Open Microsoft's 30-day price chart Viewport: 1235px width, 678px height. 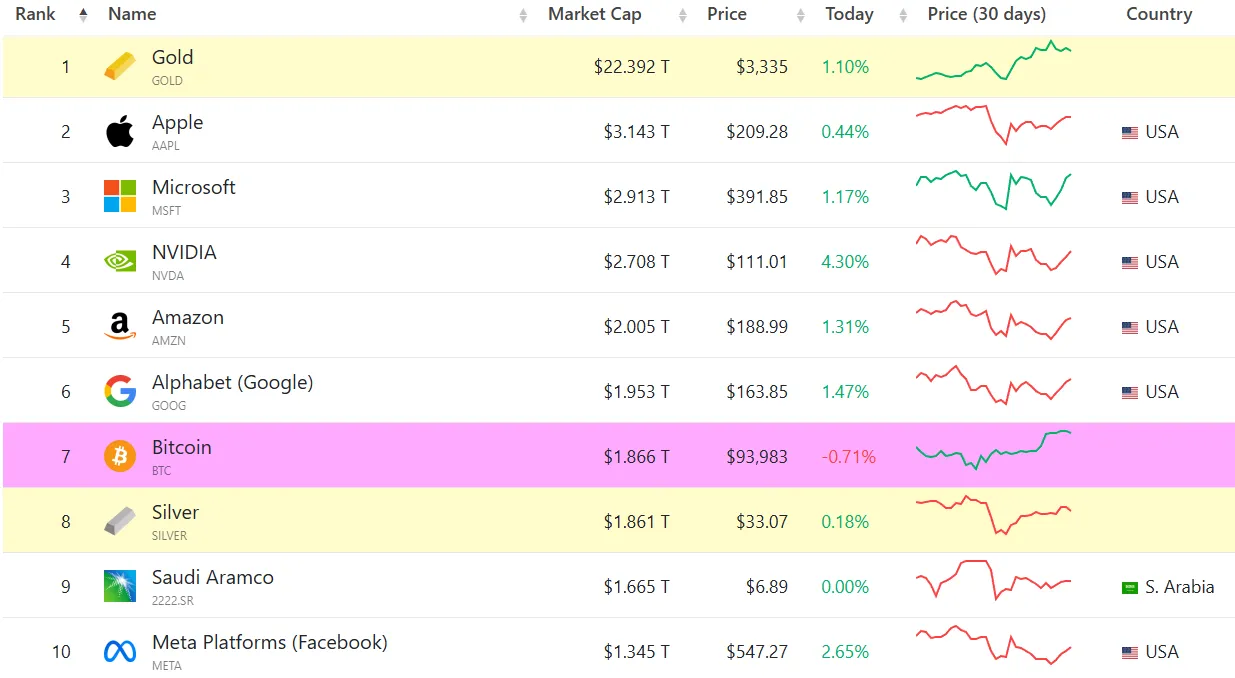coord(993,190)
